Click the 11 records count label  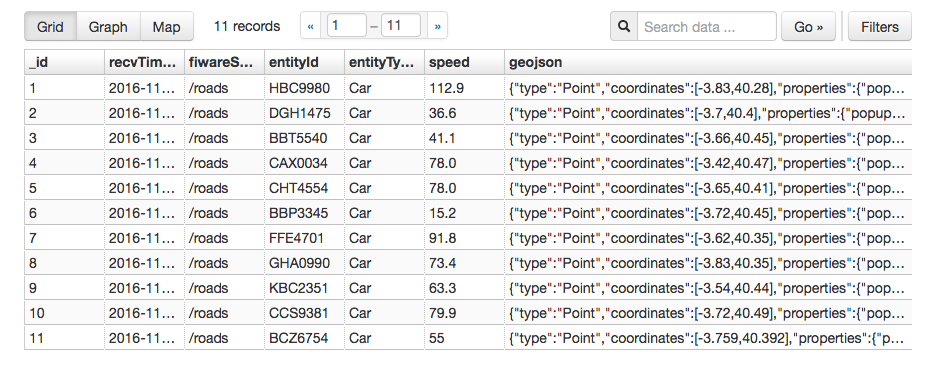click(x=247, y=26)
